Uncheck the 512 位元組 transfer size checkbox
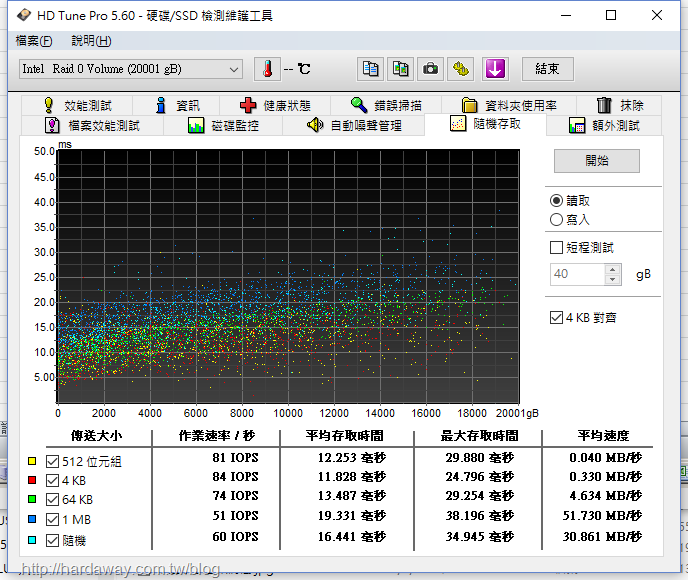The height and width of the screenshot is (580, 688). point(52,461)
